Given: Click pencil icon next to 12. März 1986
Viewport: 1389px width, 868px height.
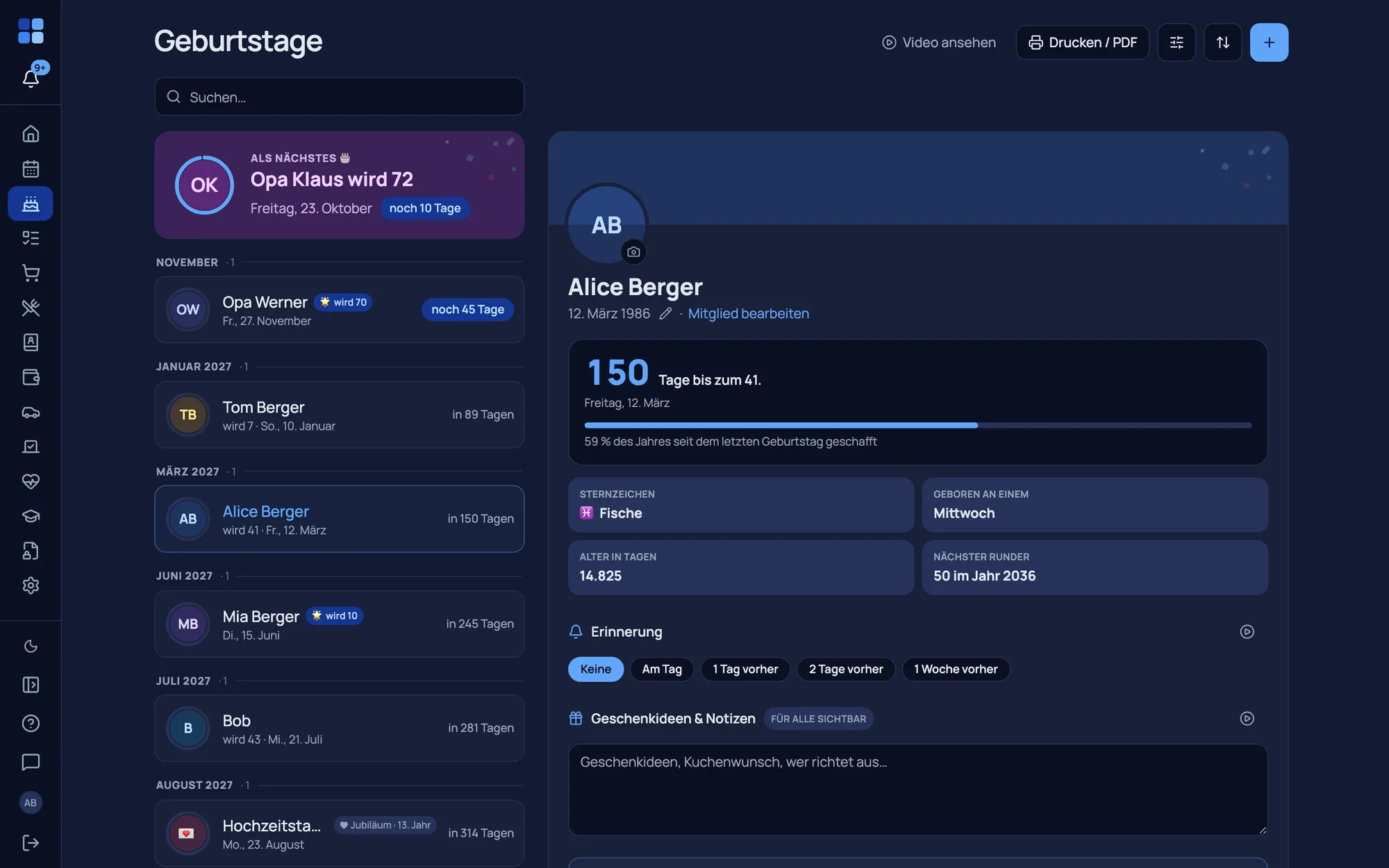Looking at the screenshot, I should [x=665, y=314].
